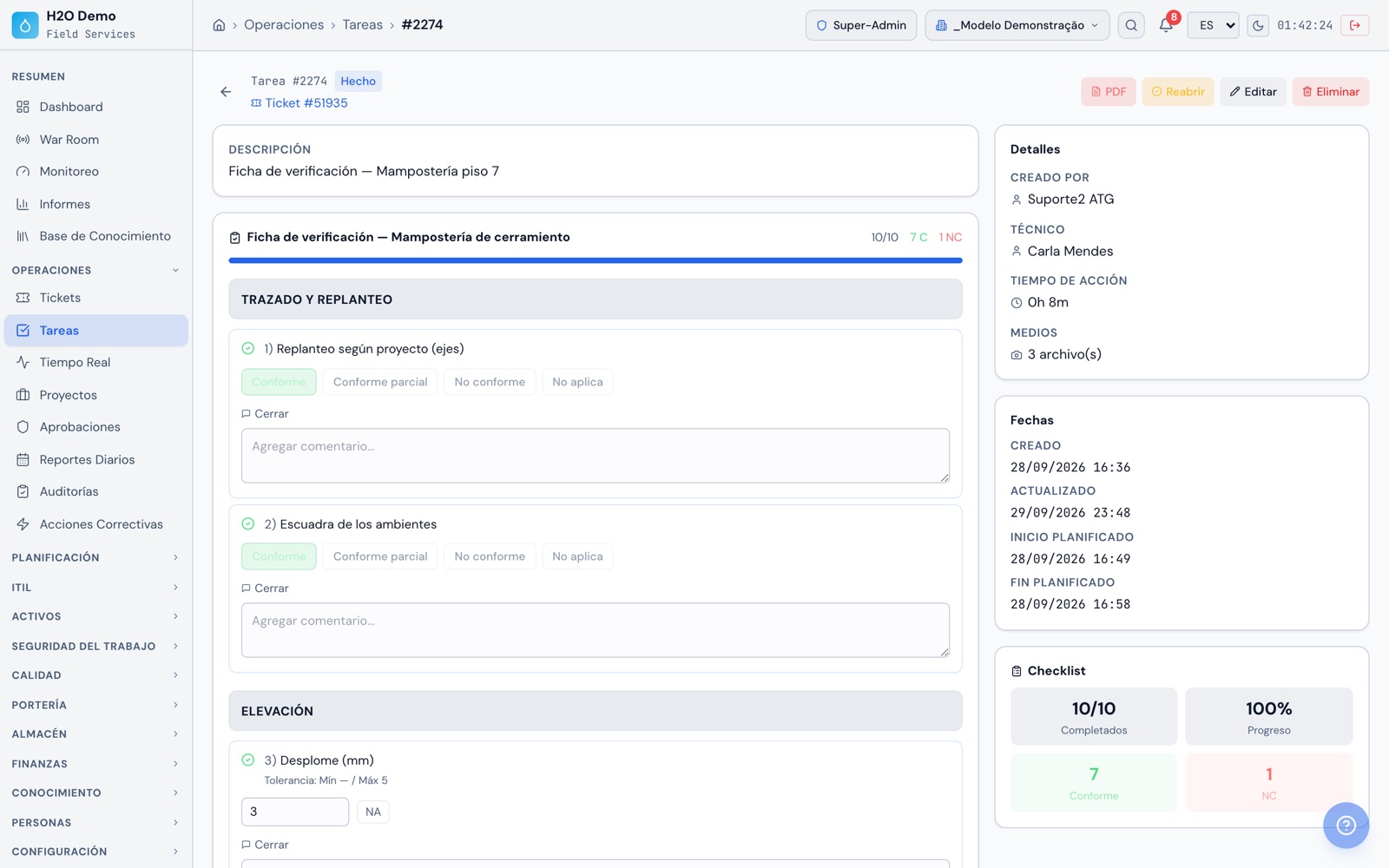
Task: Click the War Room broadcast icon
Action: [23, 140]
